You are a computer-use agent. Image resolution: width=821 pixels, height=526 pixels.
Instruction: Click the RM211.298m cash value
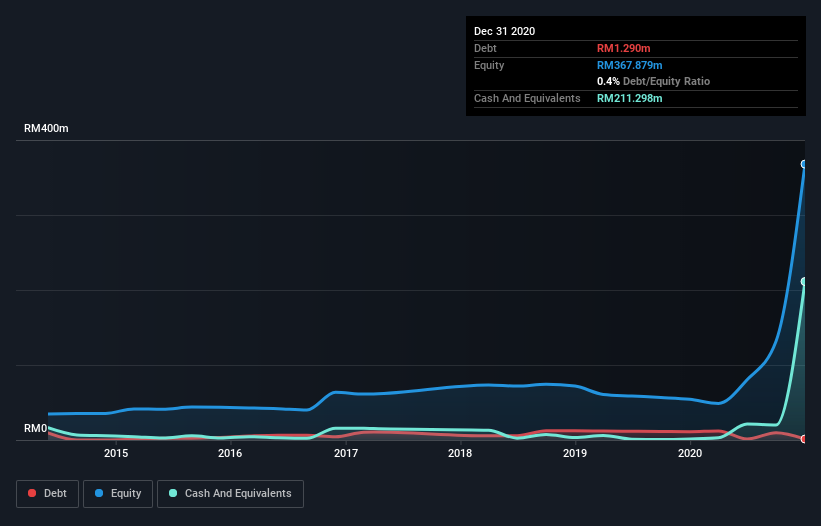[x=629, y=98]
